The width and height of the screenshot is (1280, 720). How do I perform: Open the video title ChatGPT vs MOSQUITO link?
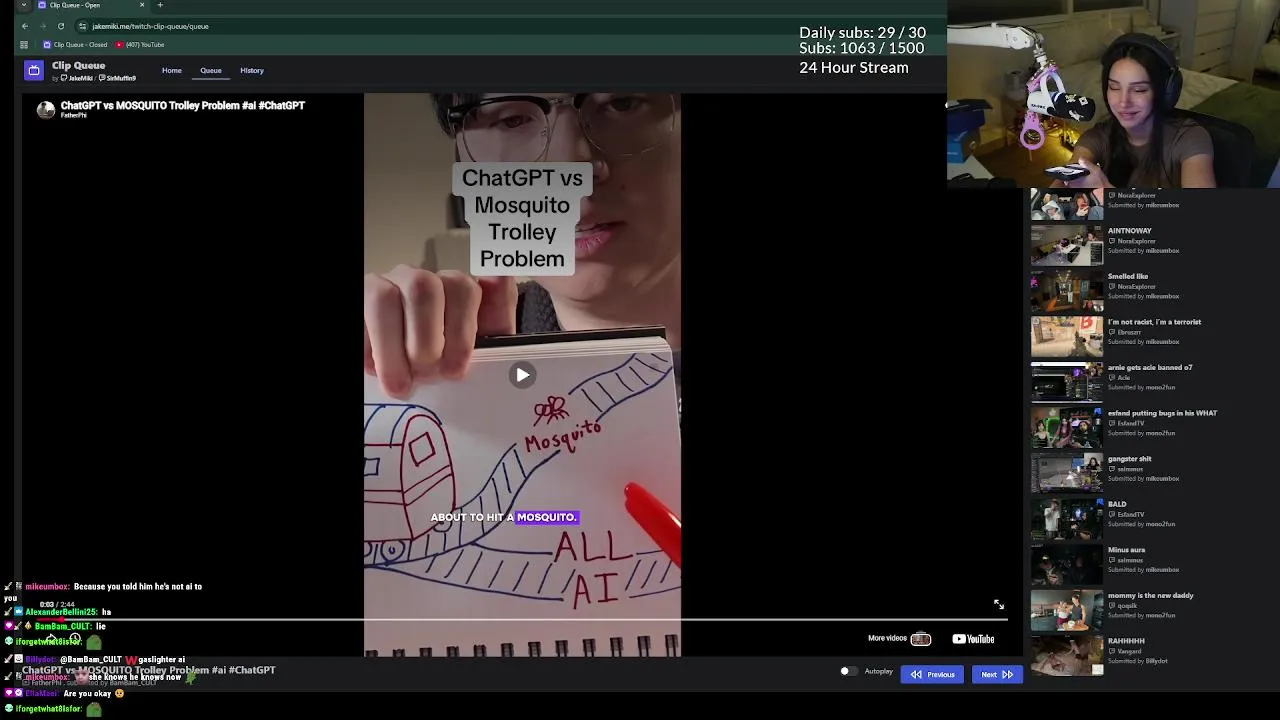tap(183, 105)
